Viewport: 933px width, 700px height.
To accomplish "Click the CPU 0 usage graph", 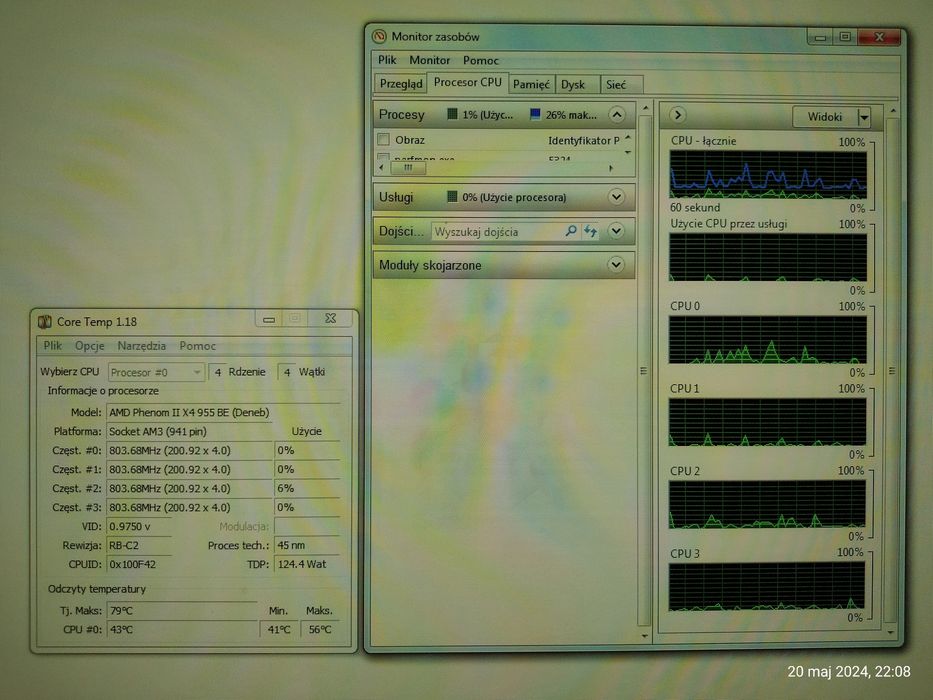I will click(x=767, y=339).
